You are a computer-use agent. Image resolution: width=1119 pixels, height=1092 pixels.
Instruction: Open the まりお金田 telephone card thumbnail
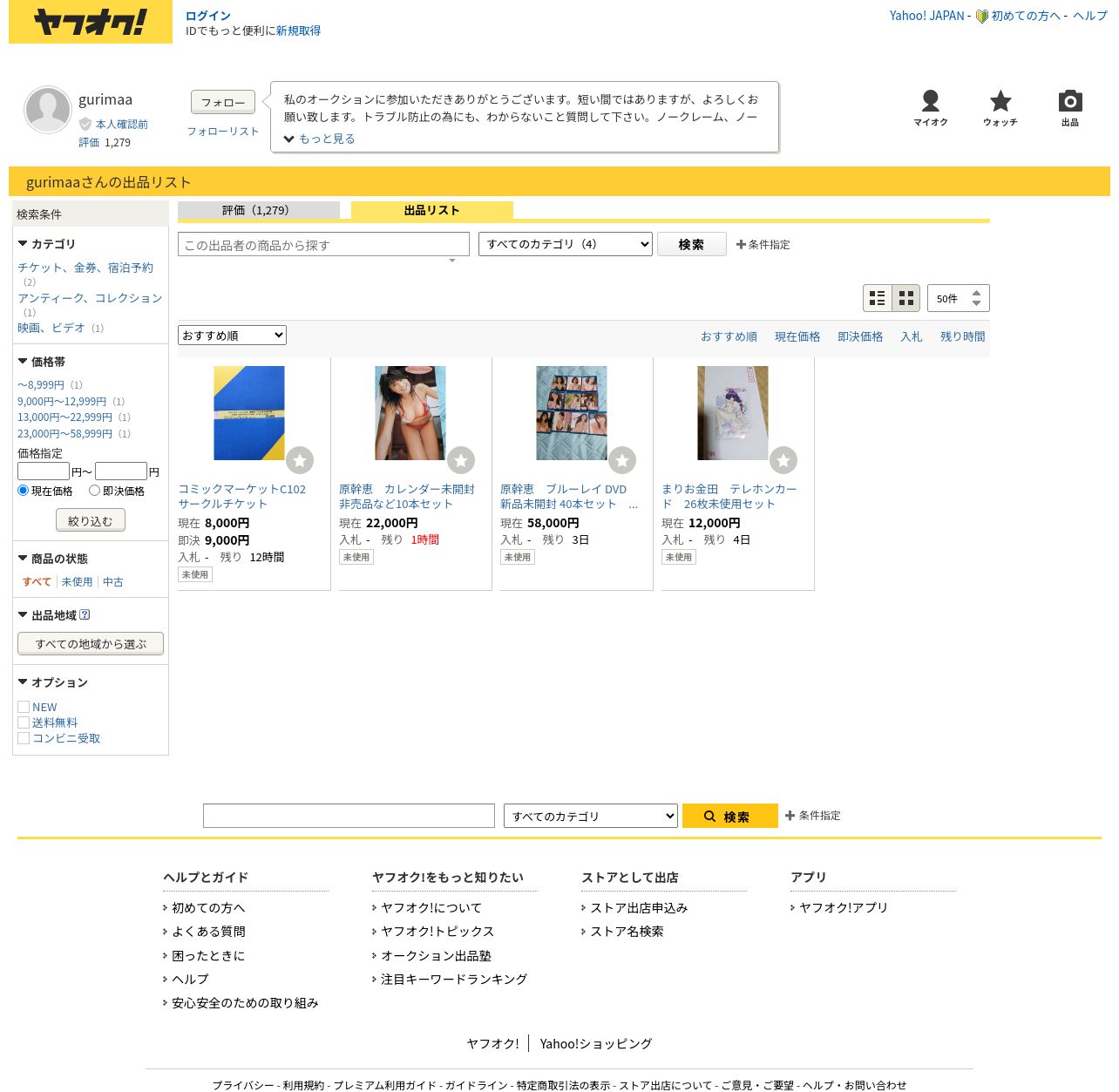pos(733,413)
